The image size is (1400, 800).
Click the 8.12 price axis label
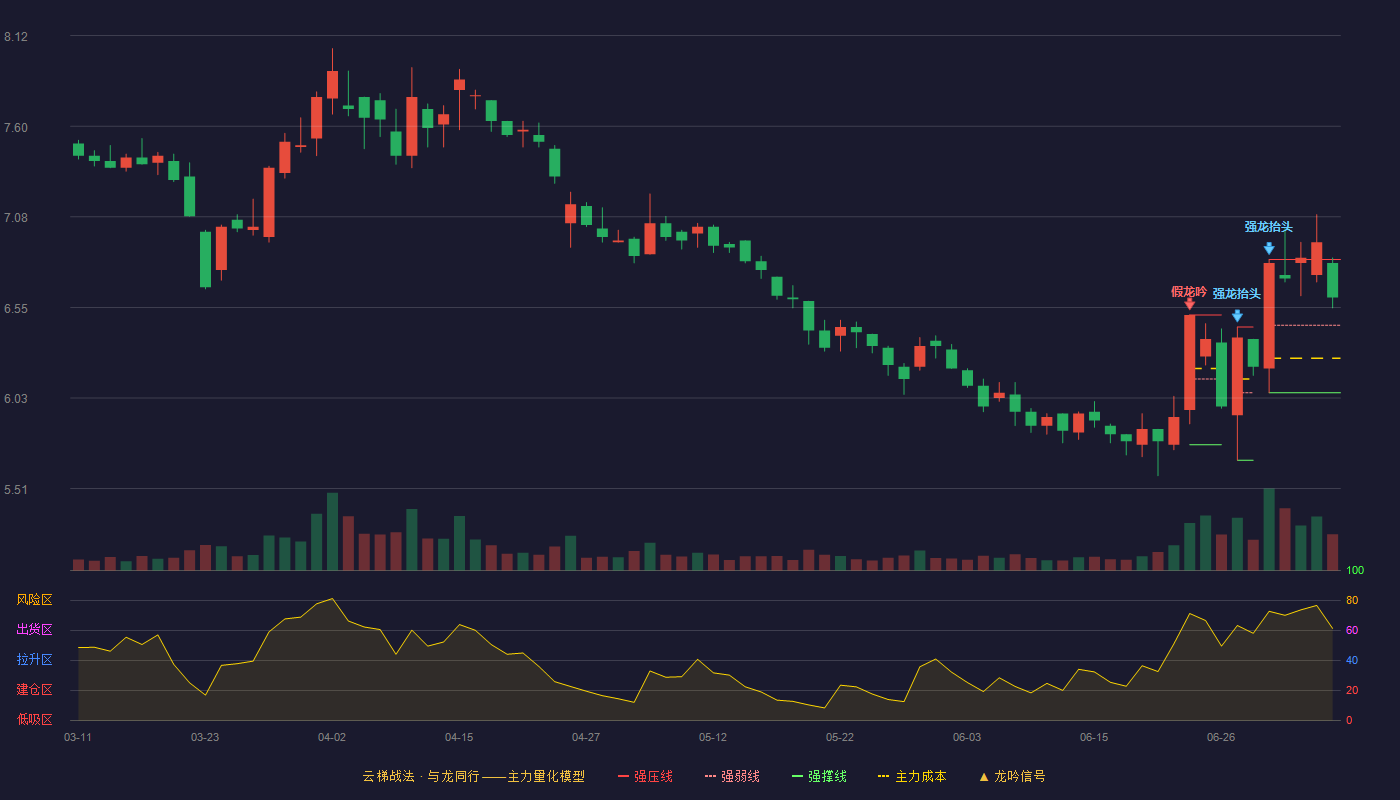[x=16, y=37]
